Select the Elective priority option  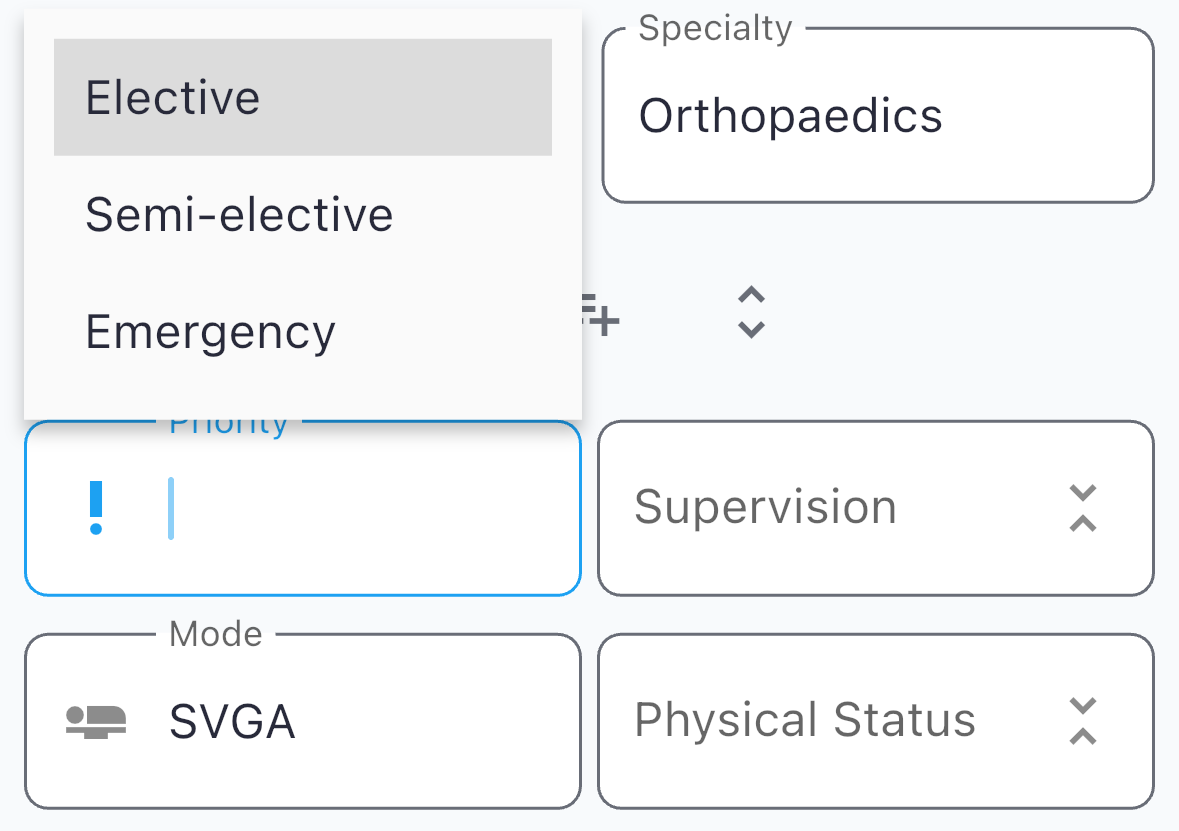point(302,97)
